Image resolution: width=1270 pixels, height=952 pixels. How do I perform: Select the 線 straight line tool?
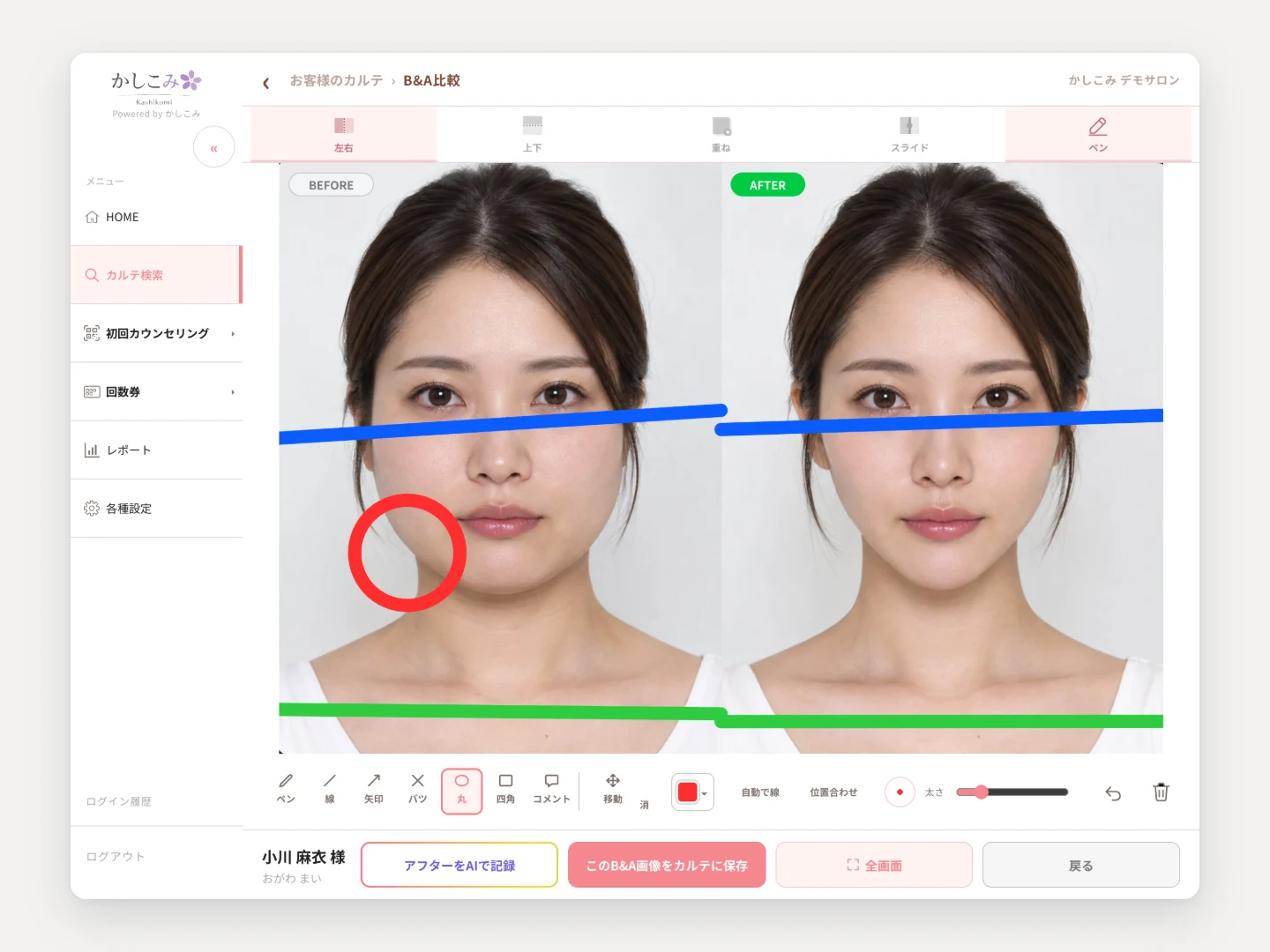[330, 789]
